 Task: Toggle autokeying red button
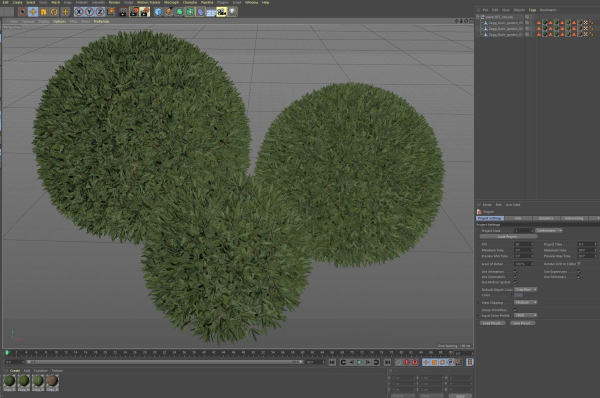(407, 362)
